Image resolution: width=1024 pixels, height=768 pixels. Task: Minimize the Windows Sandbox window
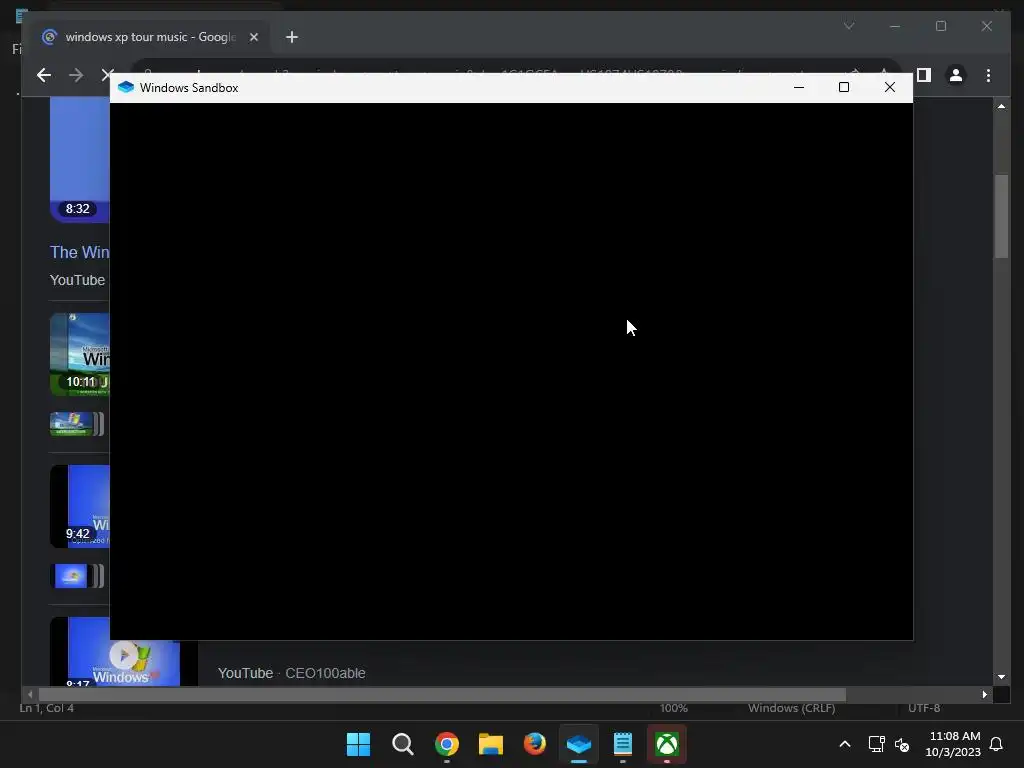(x=799, y=87)
